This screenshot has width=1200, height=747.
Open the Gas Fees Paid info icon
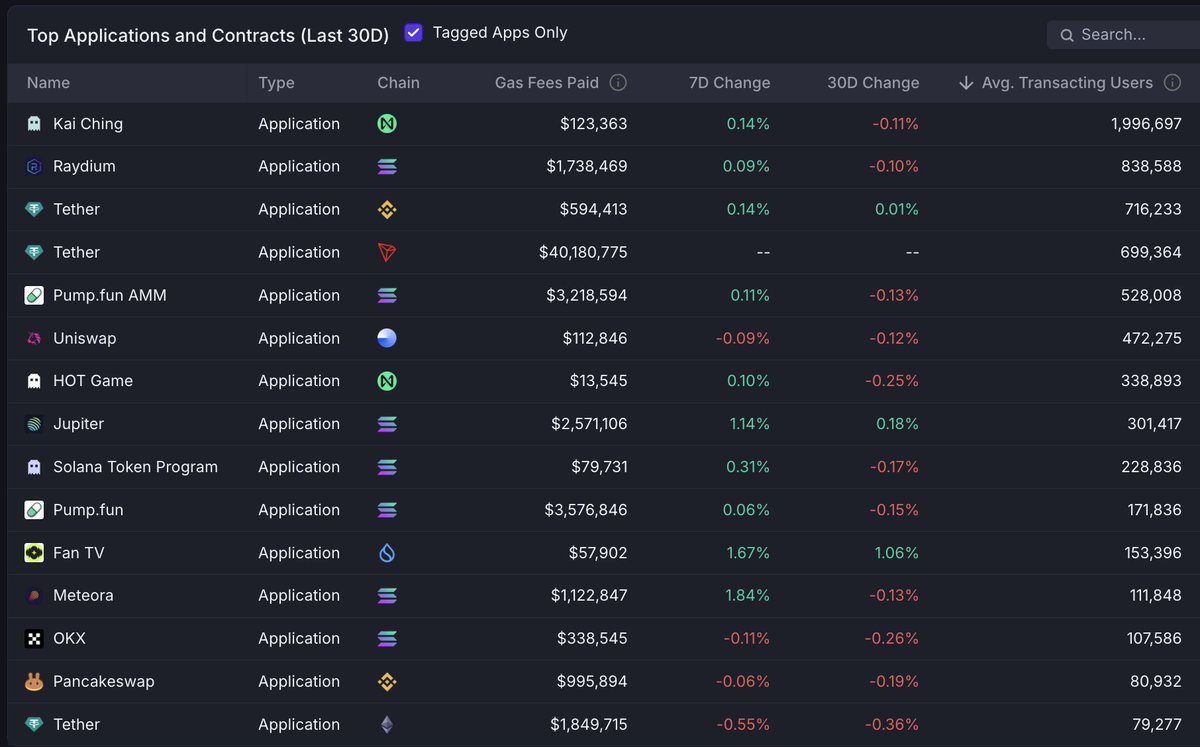(x=618, y=83)
